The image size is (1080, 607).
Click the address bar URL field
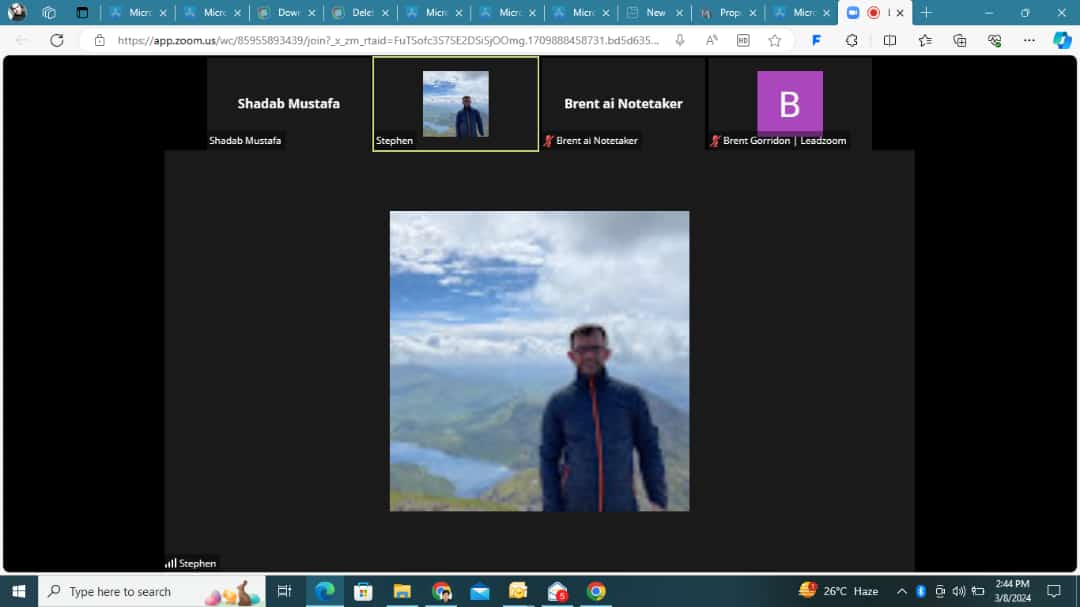click(x=388, y=41)
